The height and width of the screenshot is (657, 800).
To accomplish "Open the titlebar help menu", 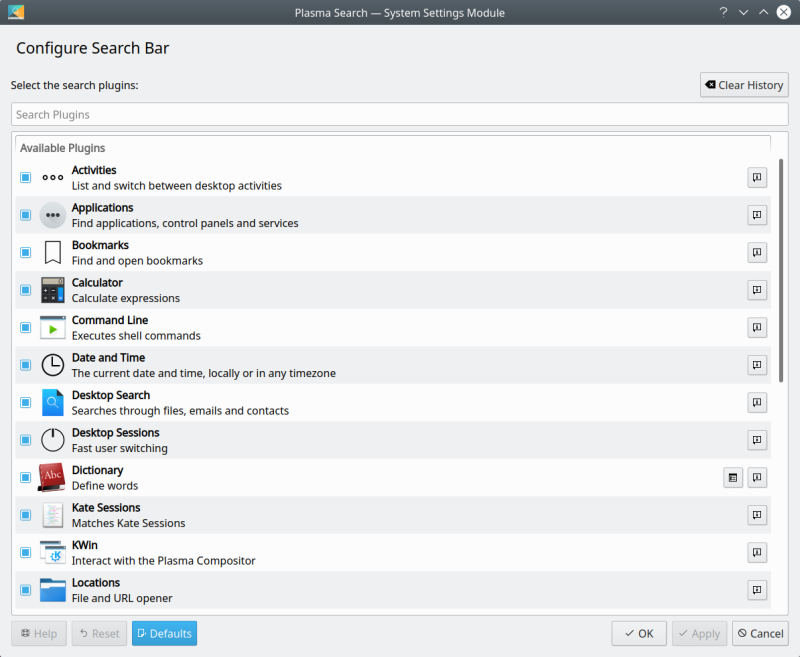I will [x=723, y=12].
